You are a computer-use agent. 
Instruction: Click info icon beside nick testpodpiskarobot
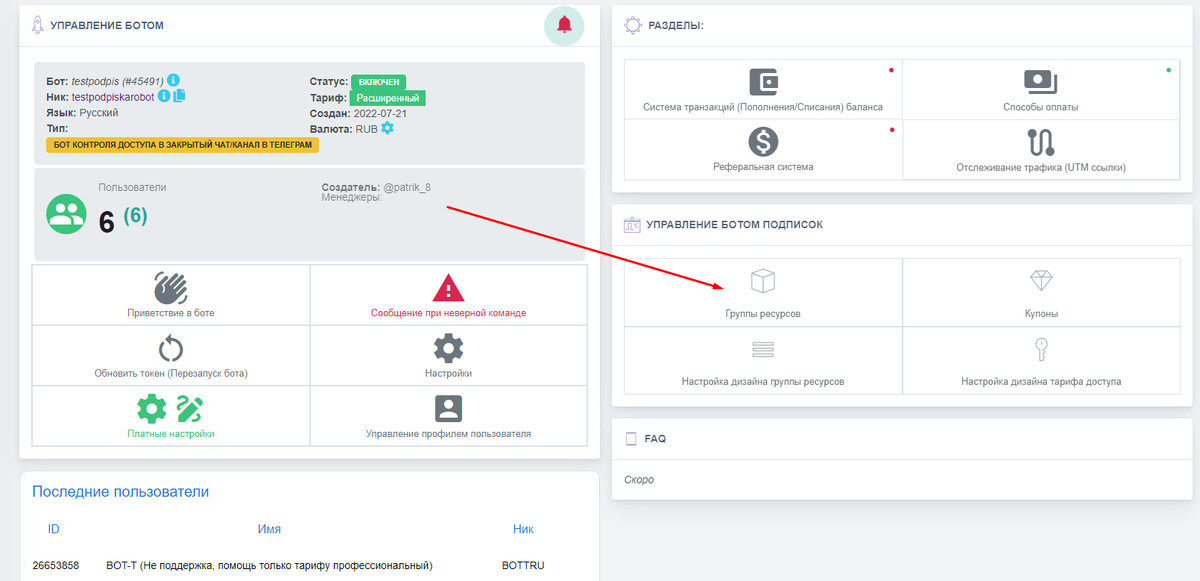(x=164, y=96)
